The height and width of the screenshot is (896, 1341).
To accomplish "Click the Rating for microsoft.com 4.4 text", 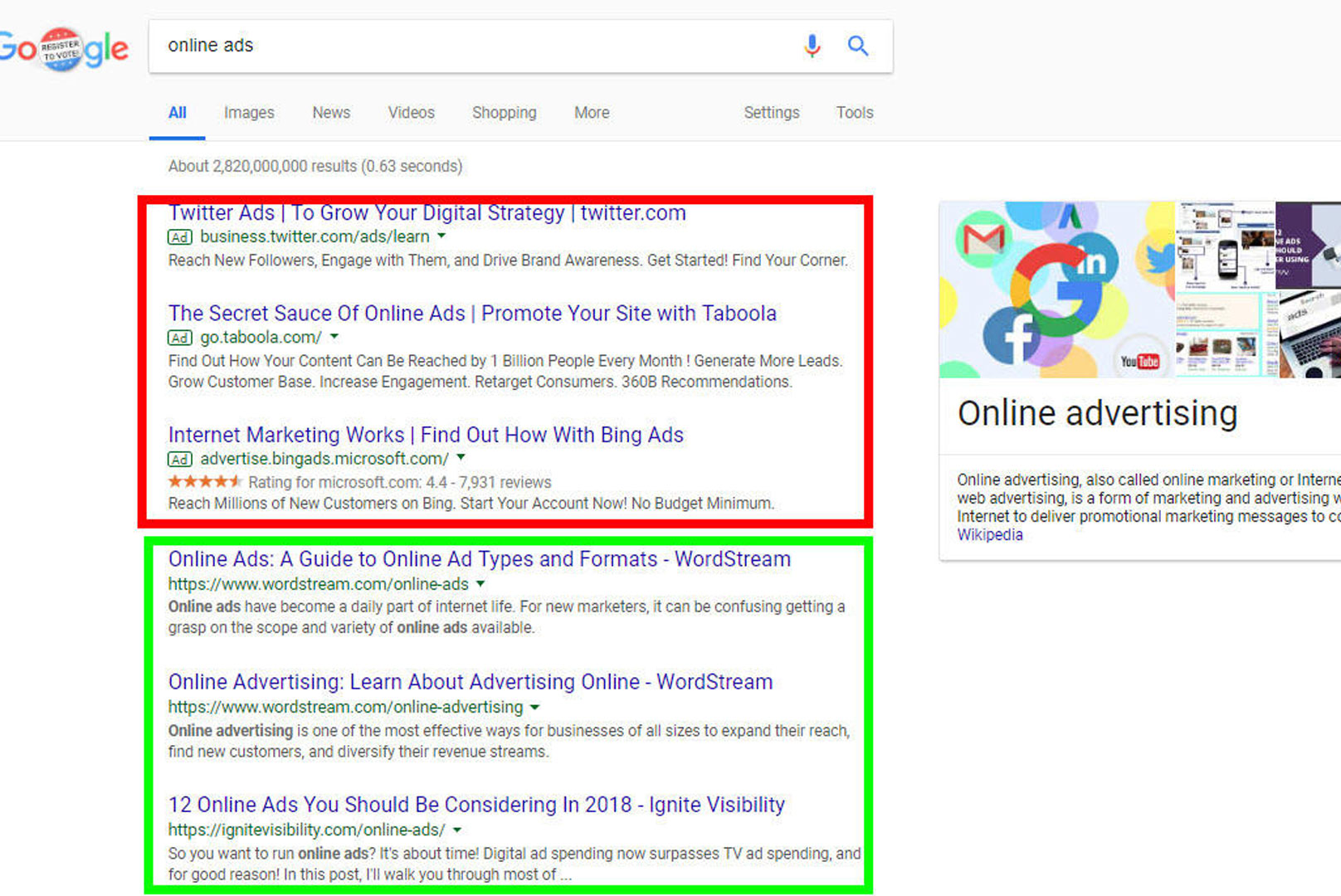I will pos(400,482).
